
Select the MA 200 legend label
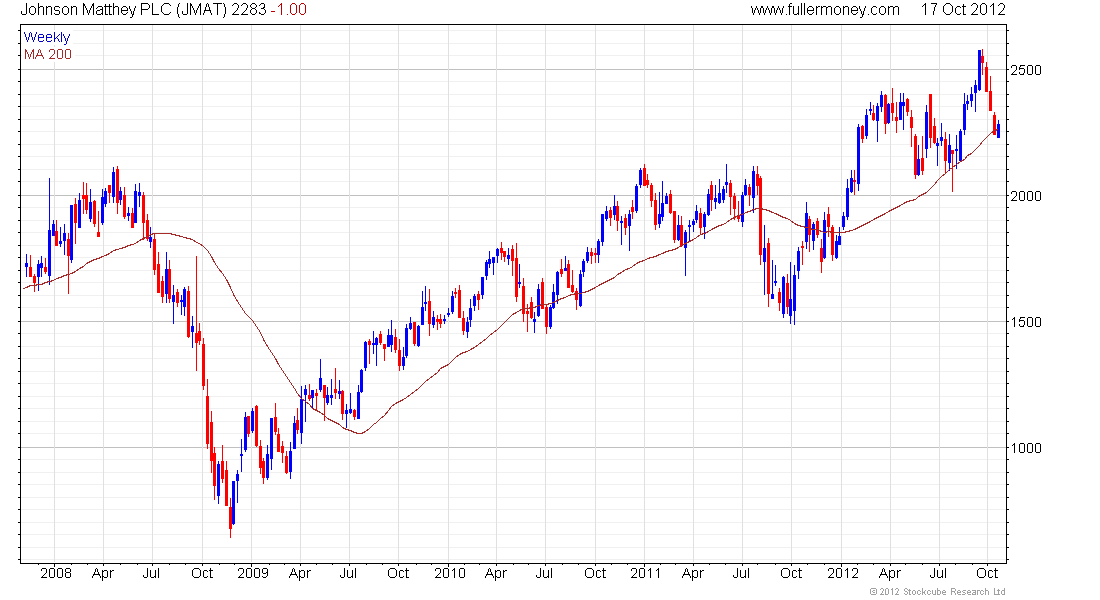tap(48, 55)
